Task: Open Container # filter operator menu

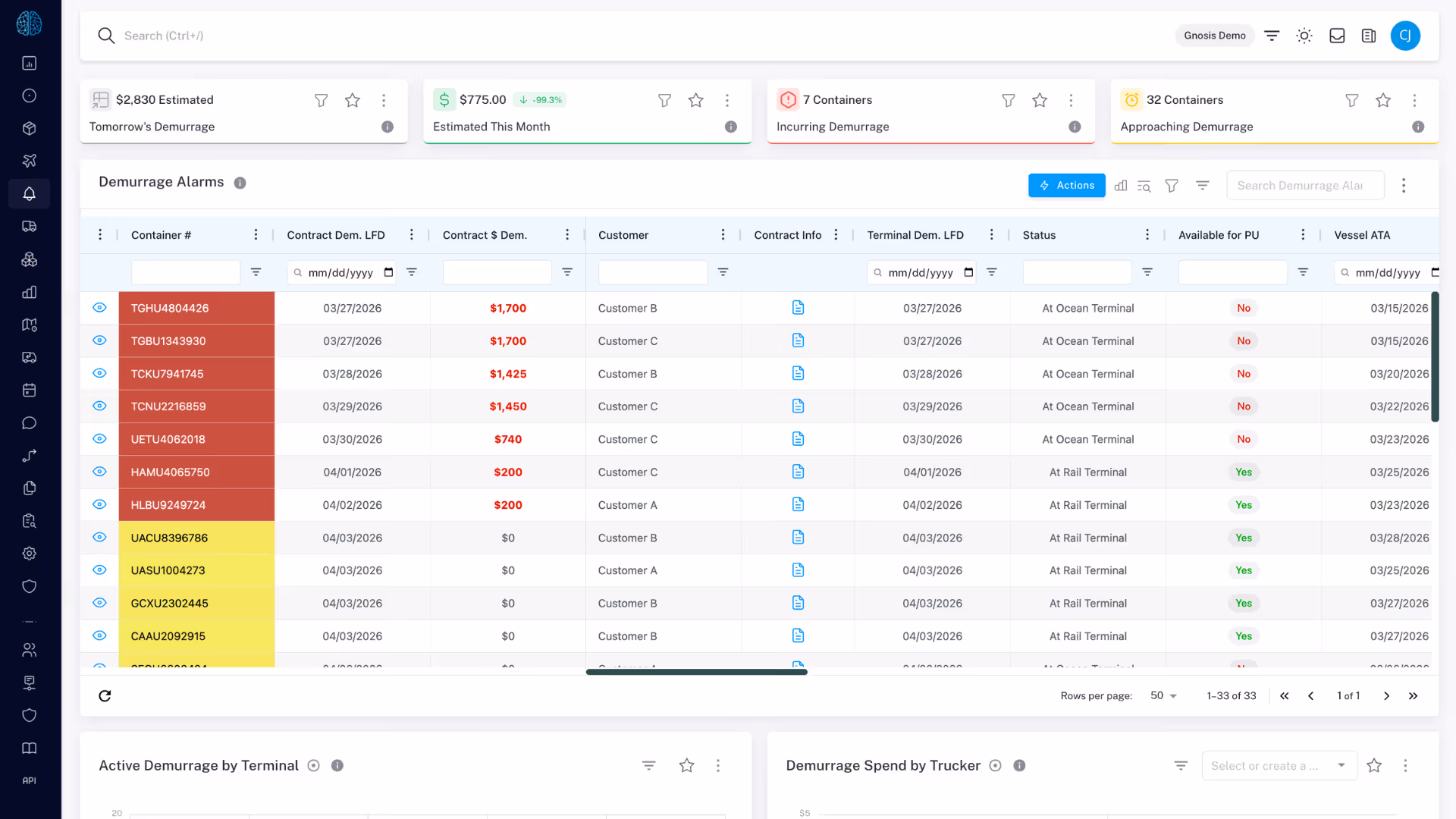Action: click(256, 271)
